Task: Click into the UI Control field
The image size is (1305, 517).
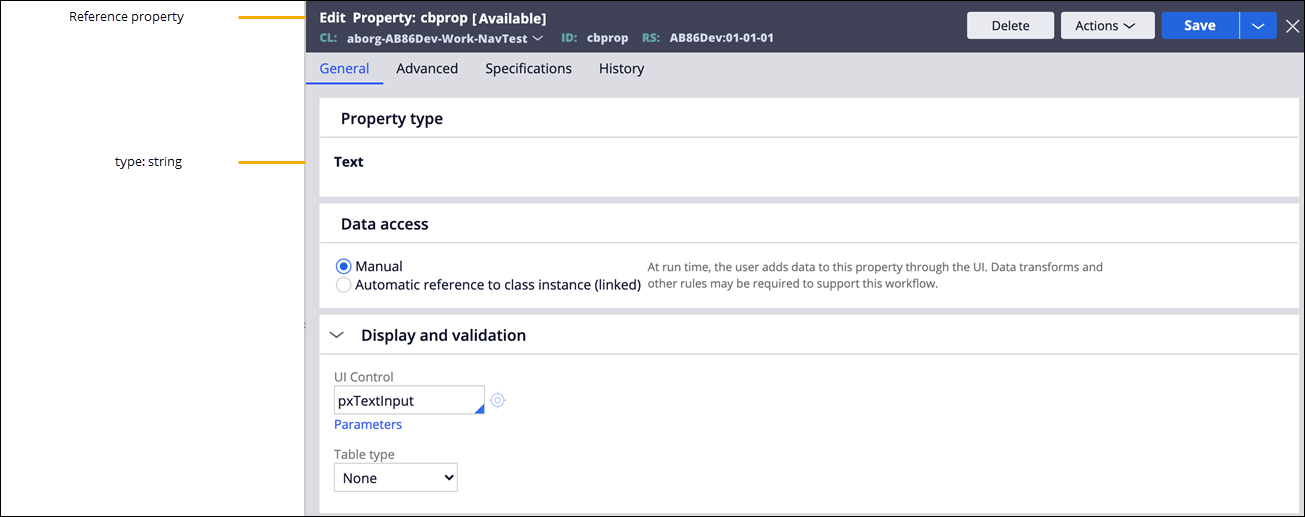Action: (x=402, y=401)
